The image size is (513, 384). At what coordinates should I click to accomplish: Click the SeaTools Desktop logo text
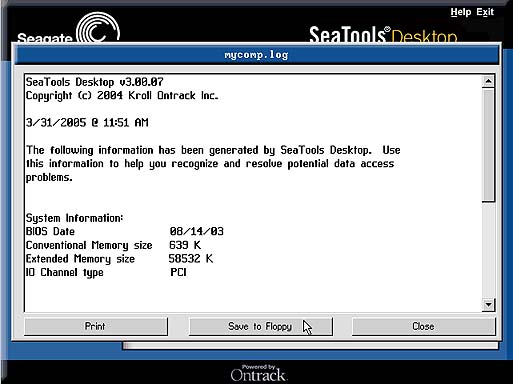pyautogui.click(x=383, y=35)
